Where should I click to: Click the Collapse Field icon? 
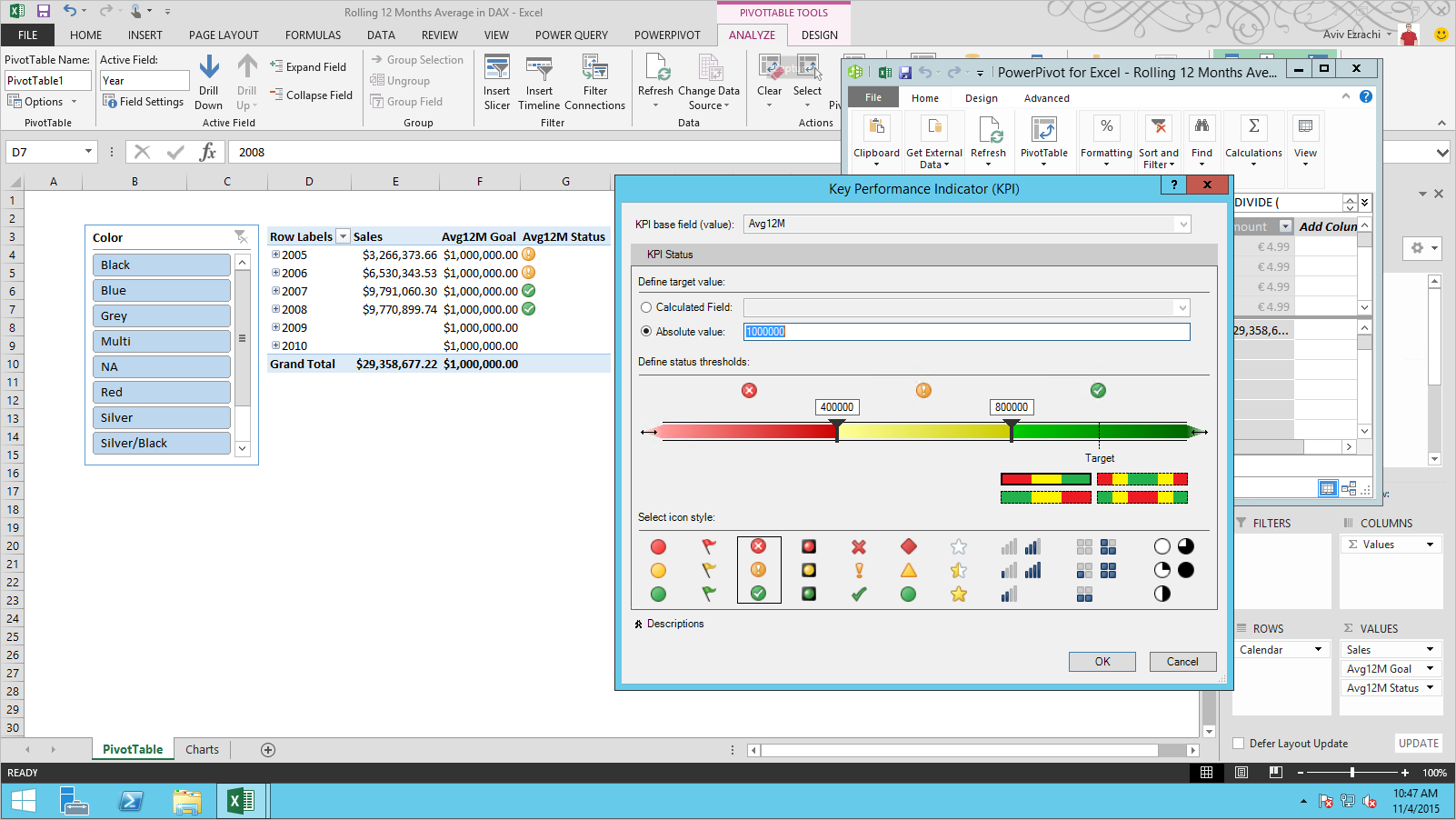tap(312, 95)
